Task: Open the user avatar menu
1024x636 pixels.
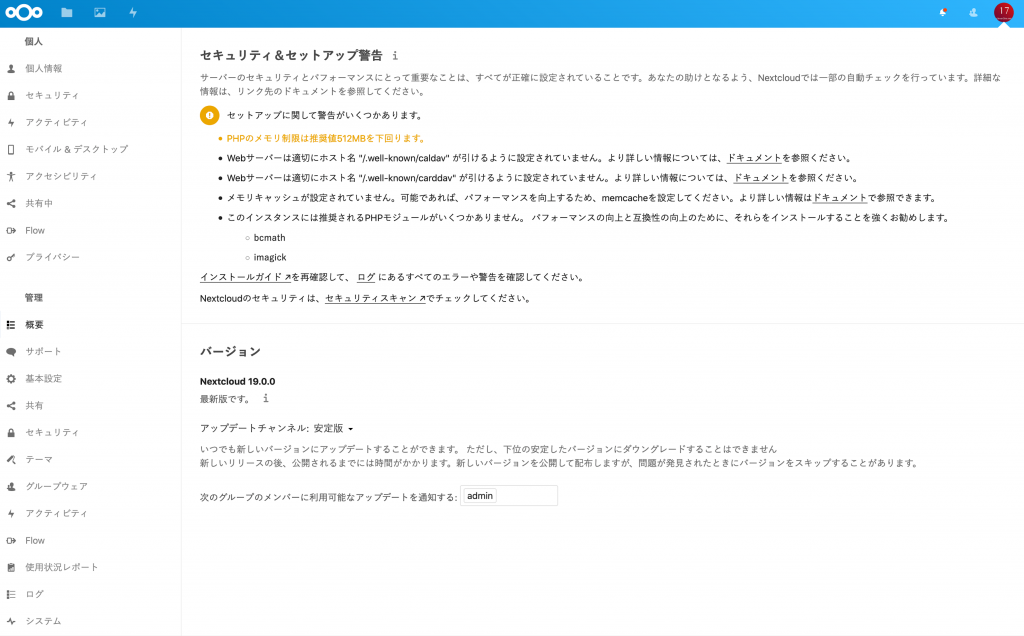Action: coord(1004,12)
